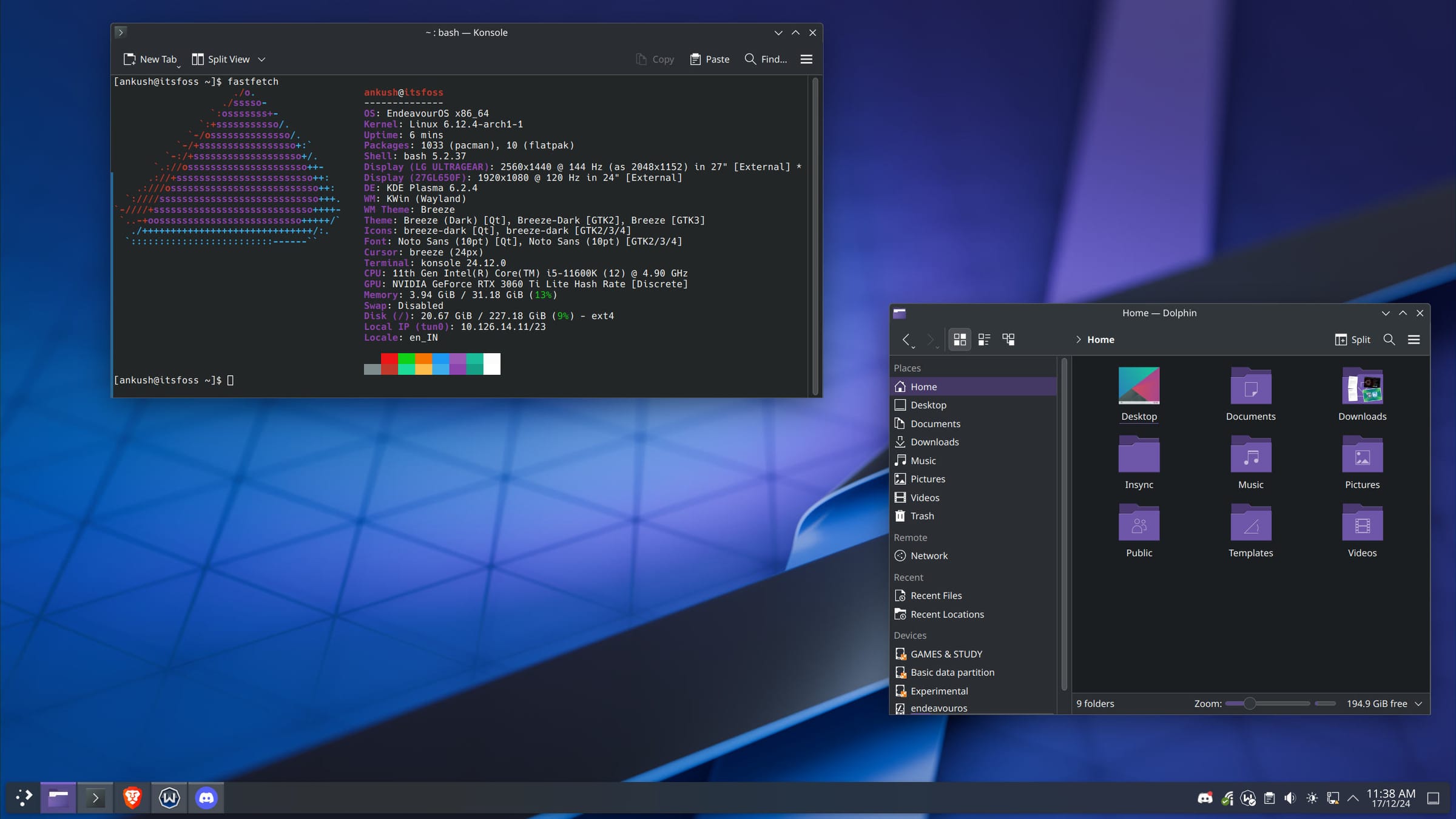Click Find search icon in Konsole
This screenshot has width=1456, height=819.
[750, 59]
